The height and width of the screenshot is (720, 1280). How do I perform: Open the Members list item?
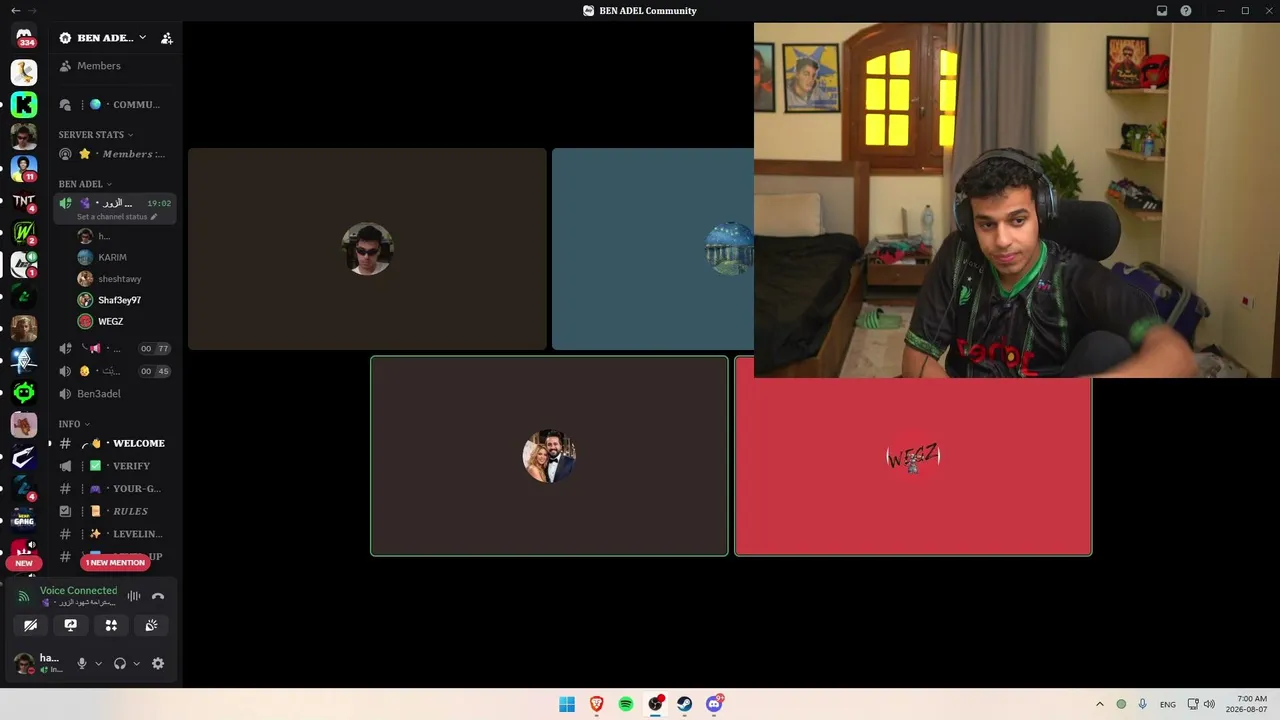click(x=115, y=66)
